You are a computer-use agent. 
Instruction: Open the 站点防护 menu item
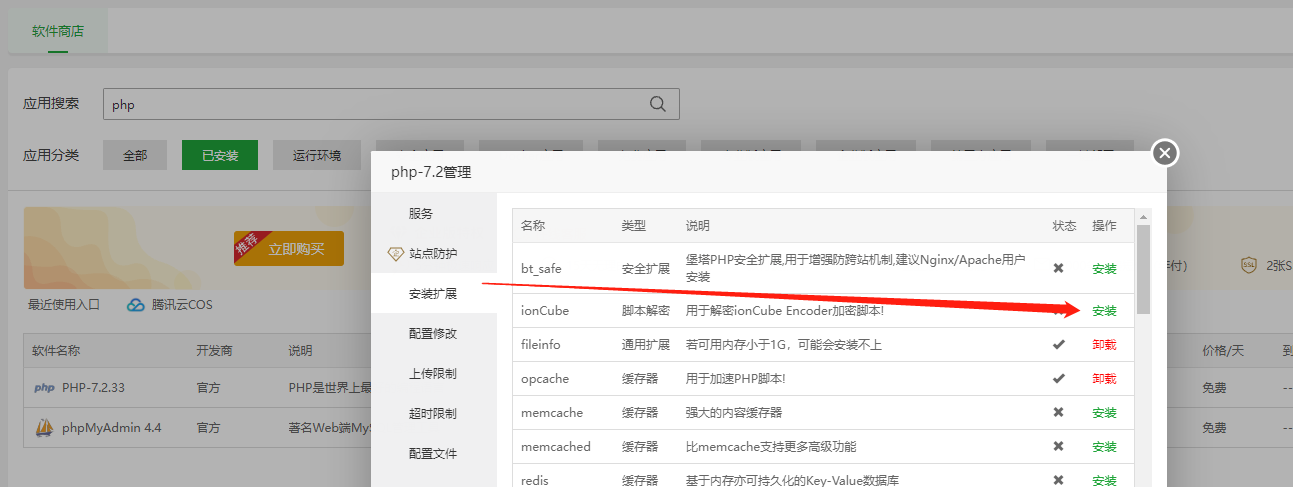tap(433, 254)
